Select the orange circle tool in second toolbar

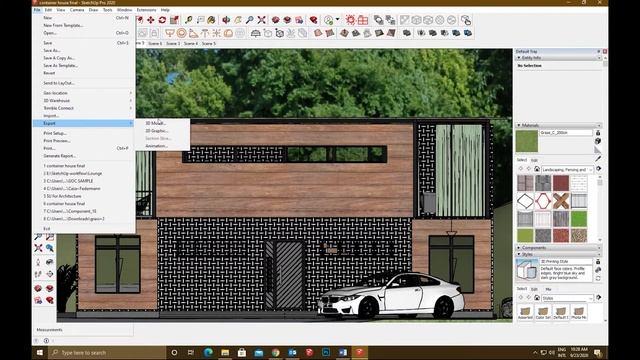[182, 33]
